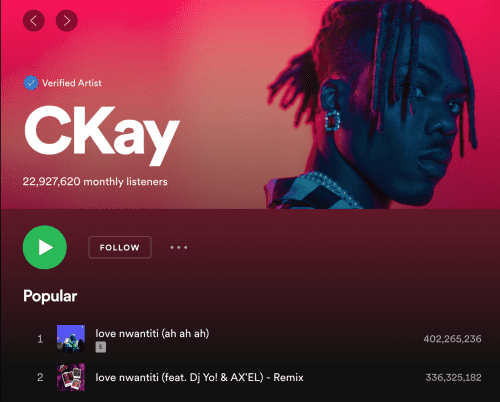Click the 402,265,236 play count
Screen dimensions: 500x402
point(452,339)
